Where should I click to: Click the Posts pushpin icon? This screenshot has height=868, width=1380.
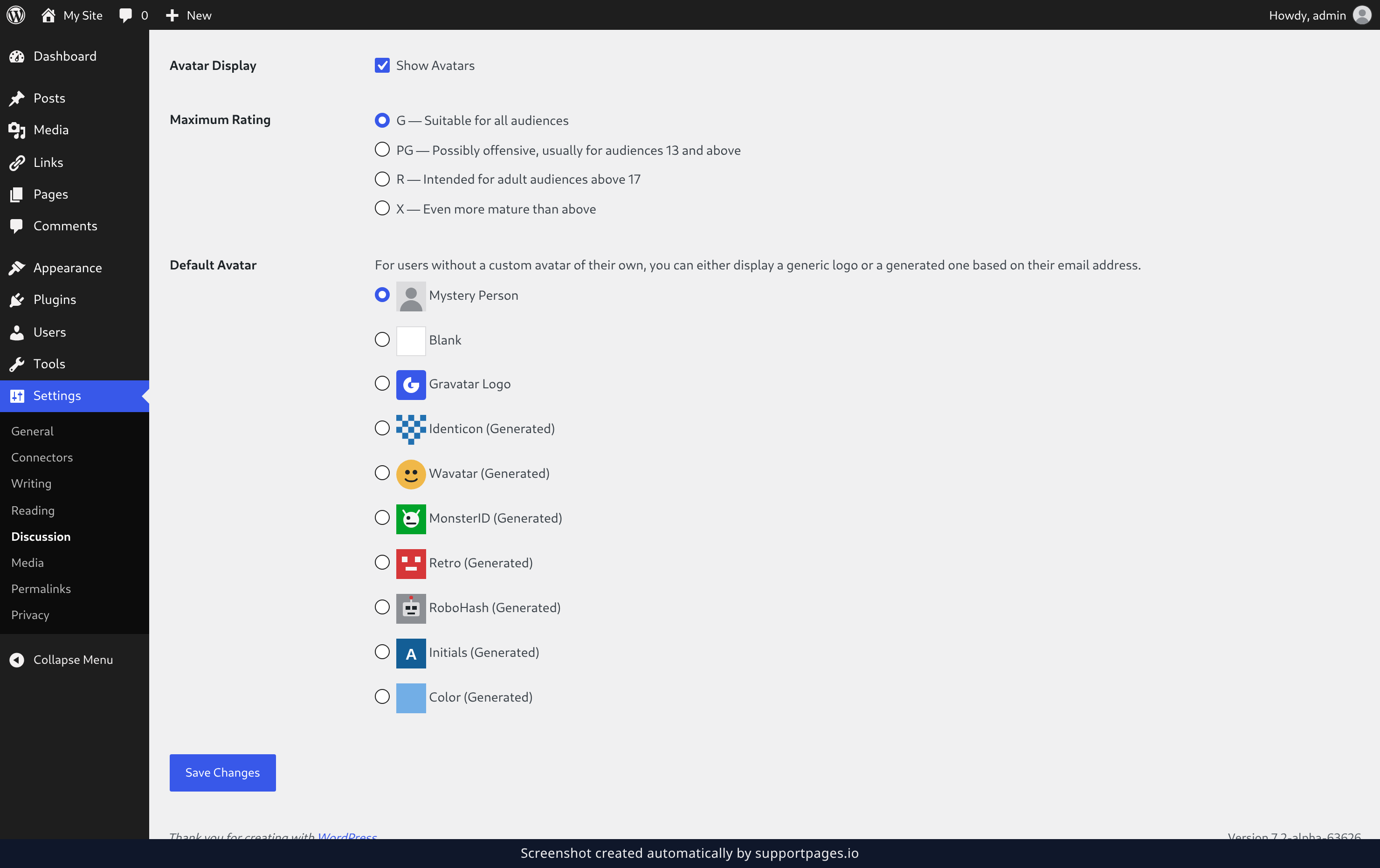tap(17, 98)
